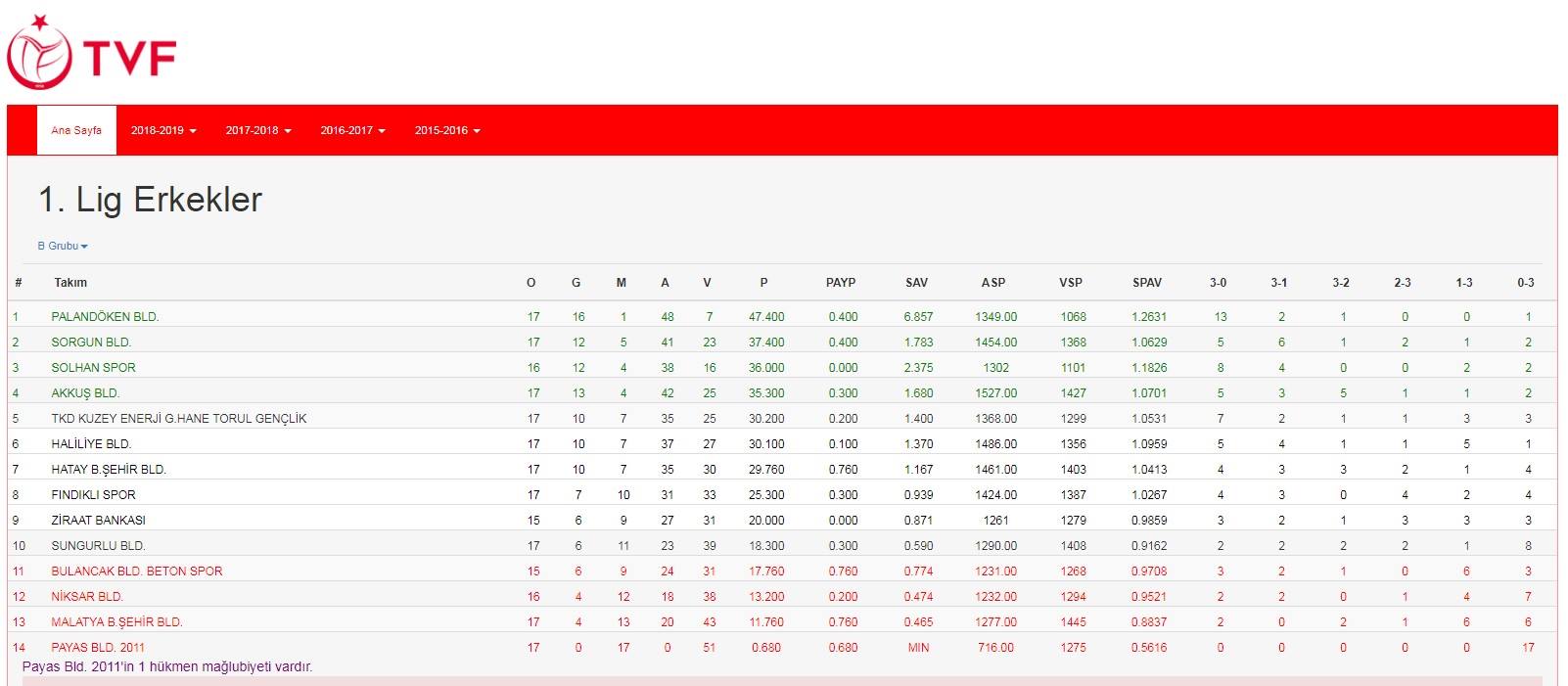Click the HALİLİYE BLD. team
The image size is (1568, 686).
pyautogui.click(x=91, y=444)
